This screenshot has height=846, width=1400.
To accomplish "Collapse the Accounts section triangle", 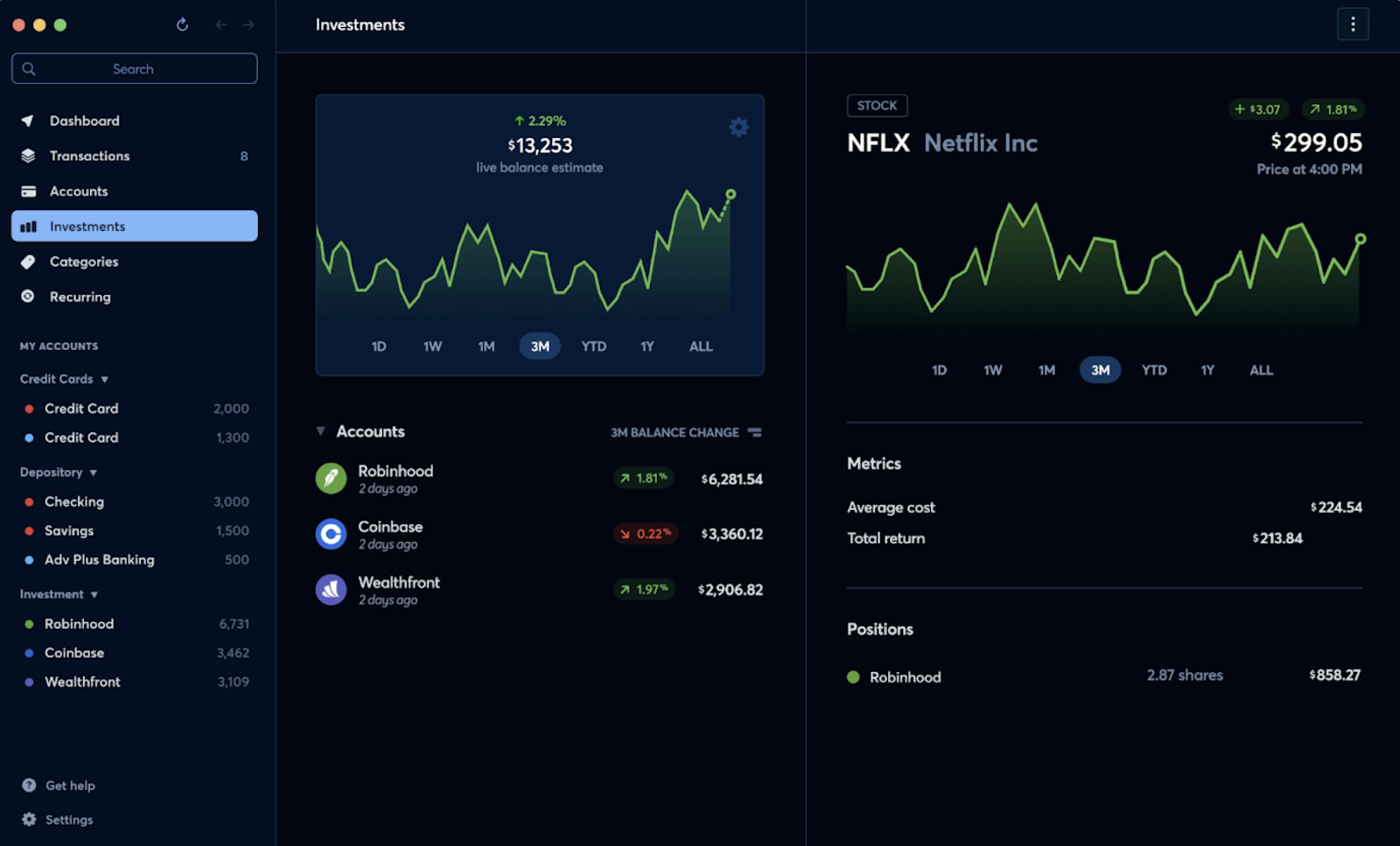I will pyautogui.click(x=320, y=431).
